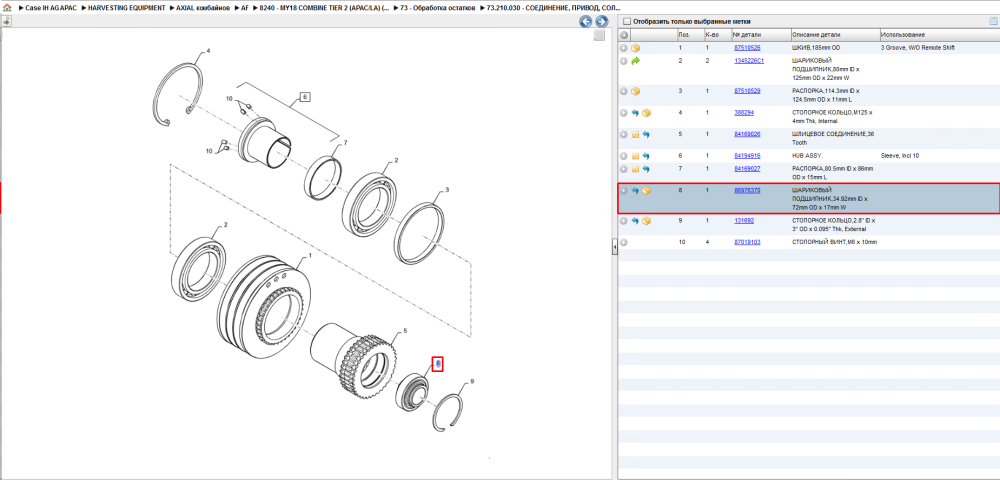Open the '73.210.030 - СОЕДИНЕНИЕ, ПРИВОД' breadcrumb
1000x480 pixels.
553,8
